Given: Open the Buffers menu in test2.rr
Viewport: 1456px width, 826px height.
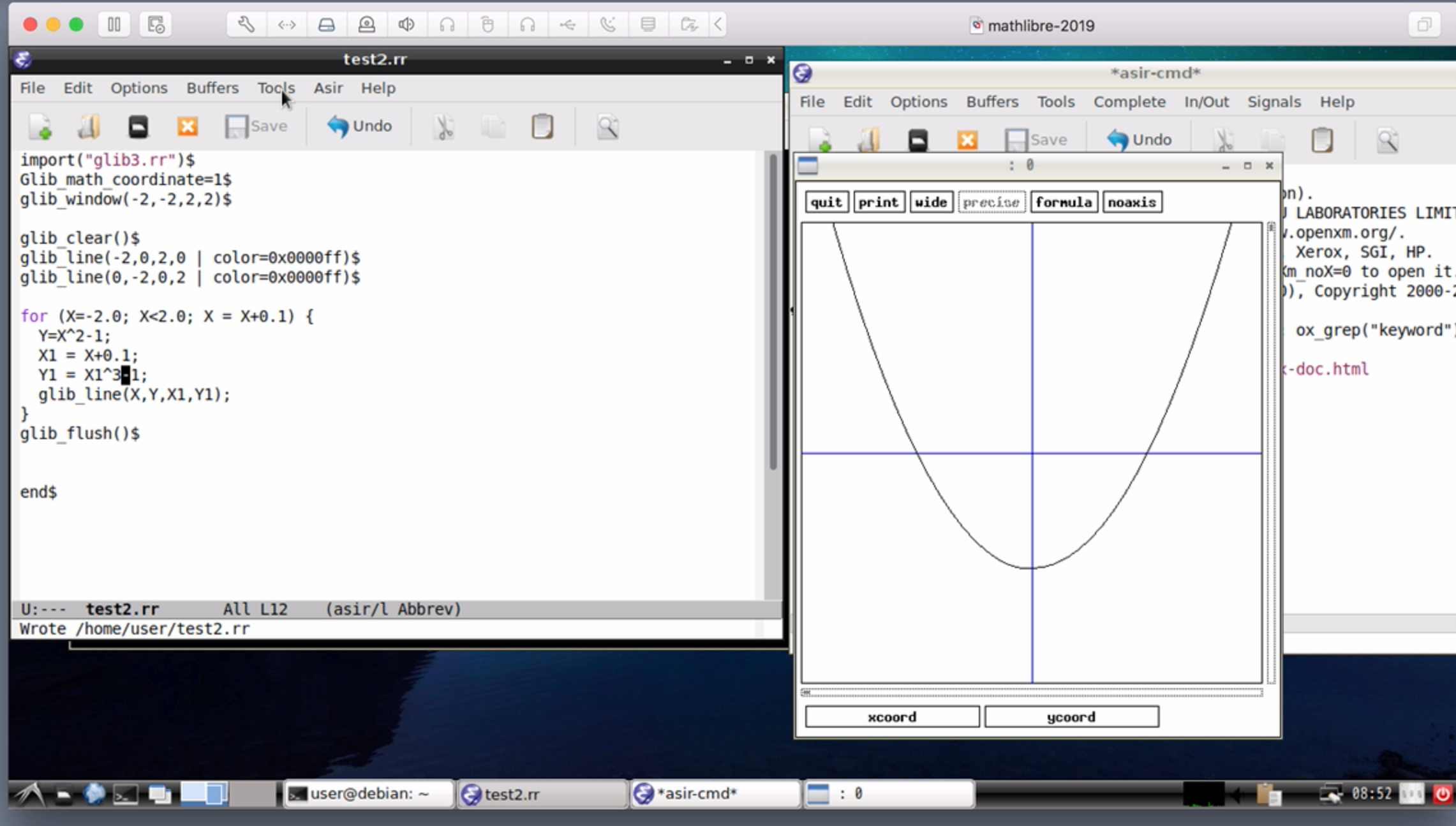Looking at the screenshot, I should point(212,88).
